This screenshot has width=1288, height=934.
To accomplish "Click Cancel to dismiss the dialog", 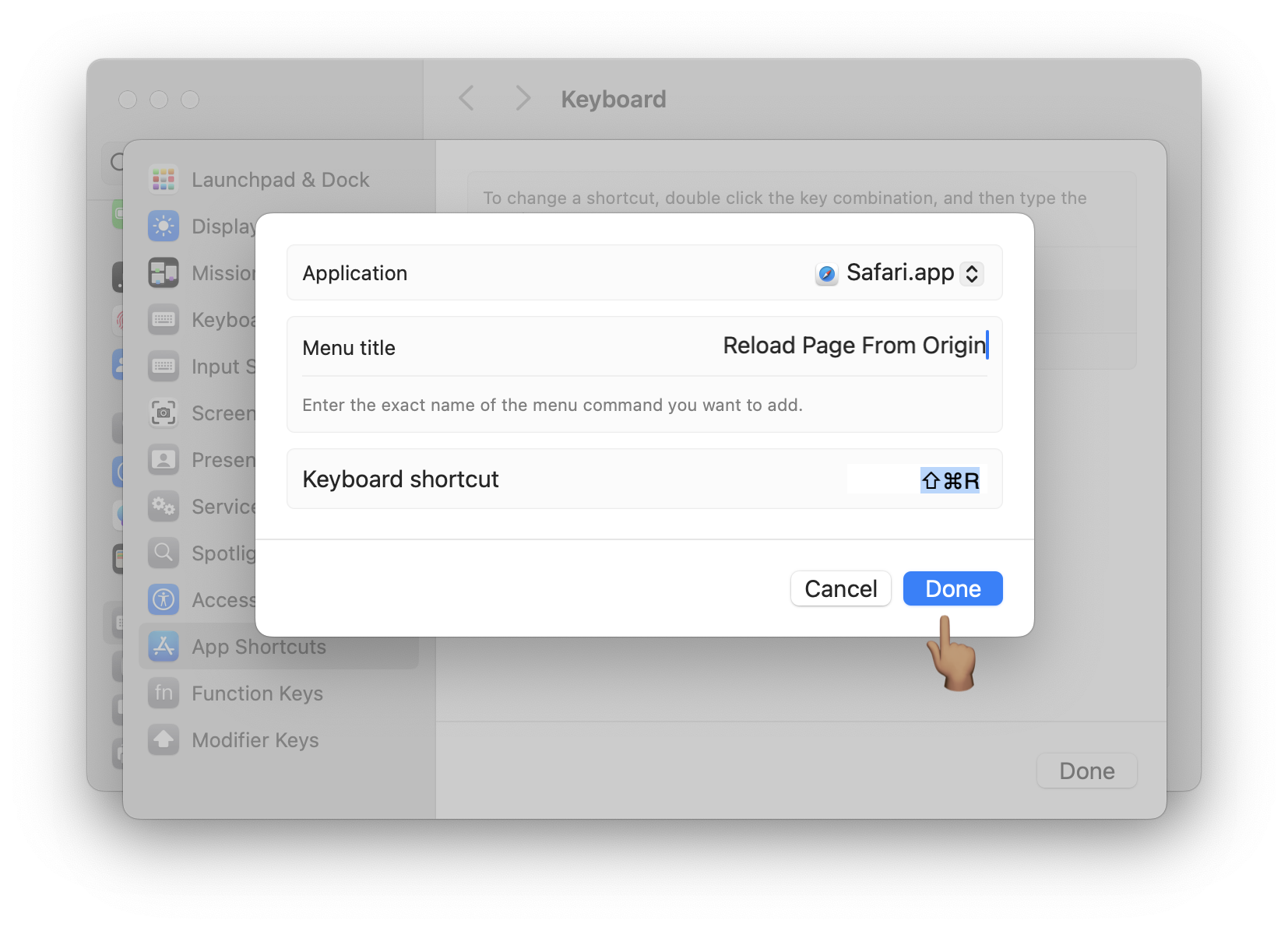I will [840, 588].
